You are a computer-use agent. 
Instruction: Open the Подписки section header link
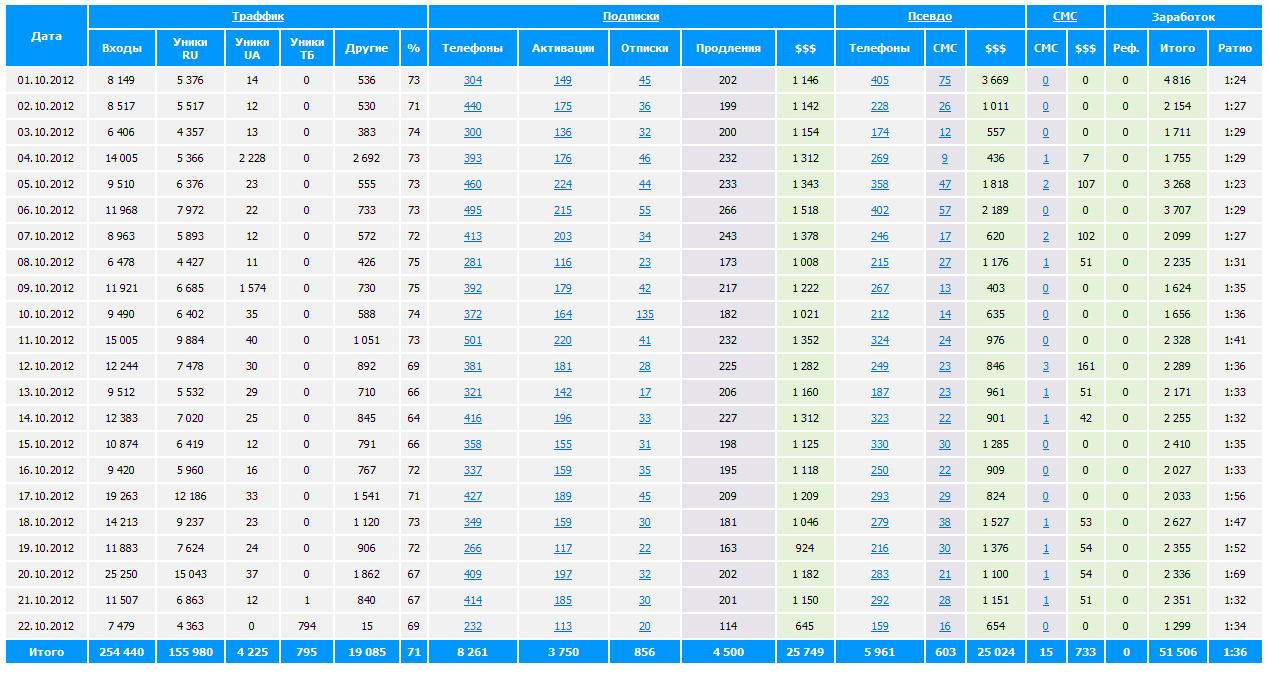pyautogui.click(x=631, y=17)
